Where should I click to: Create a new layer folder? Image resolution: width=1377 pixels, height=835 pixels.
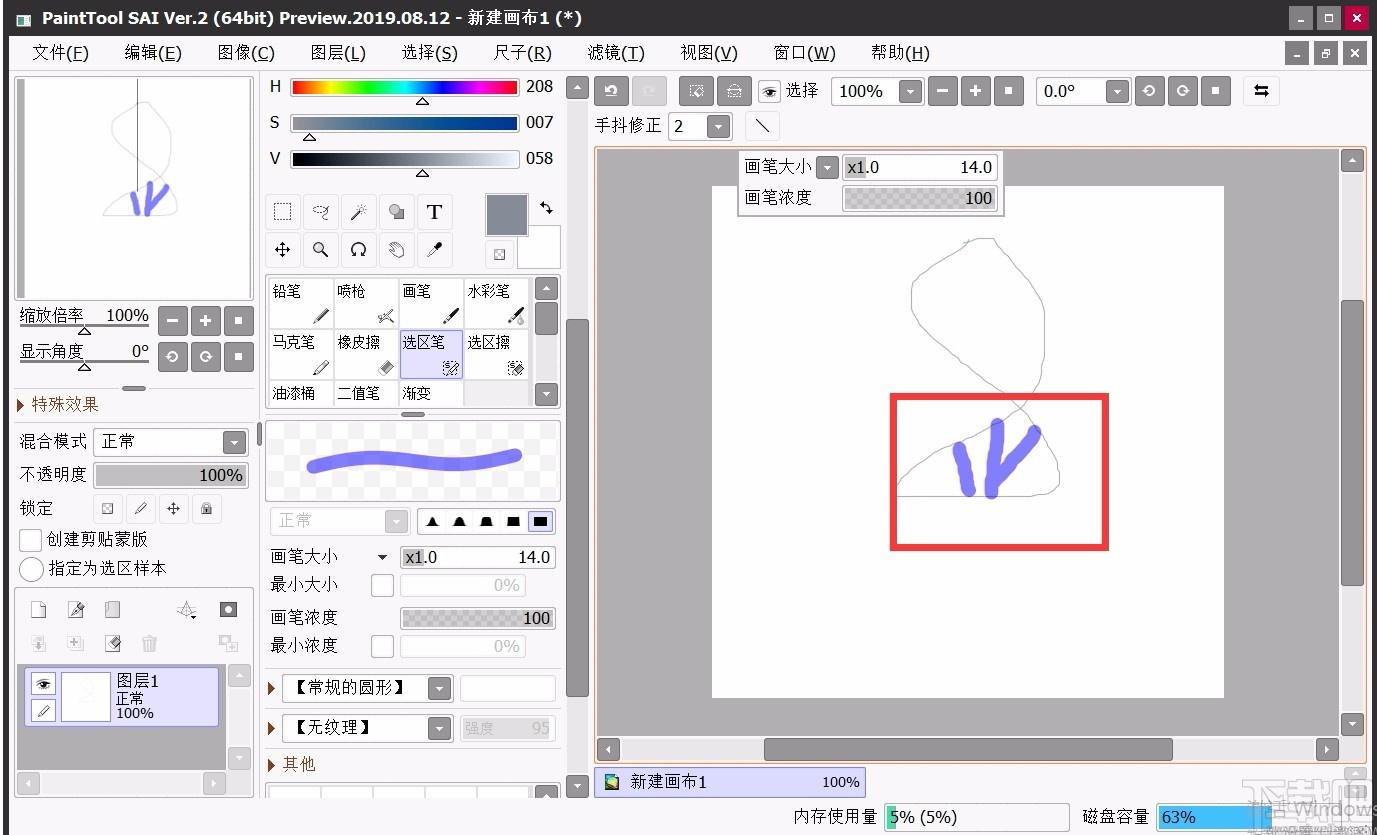point(112,610)
